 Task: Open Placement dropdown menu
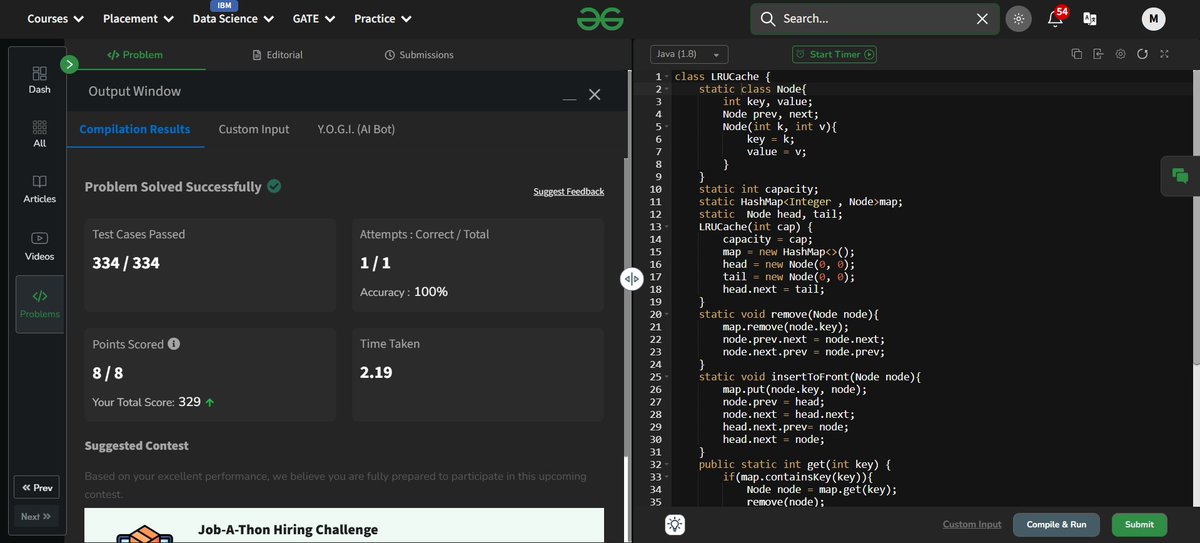pyautogui.click(x=138, y=19)
